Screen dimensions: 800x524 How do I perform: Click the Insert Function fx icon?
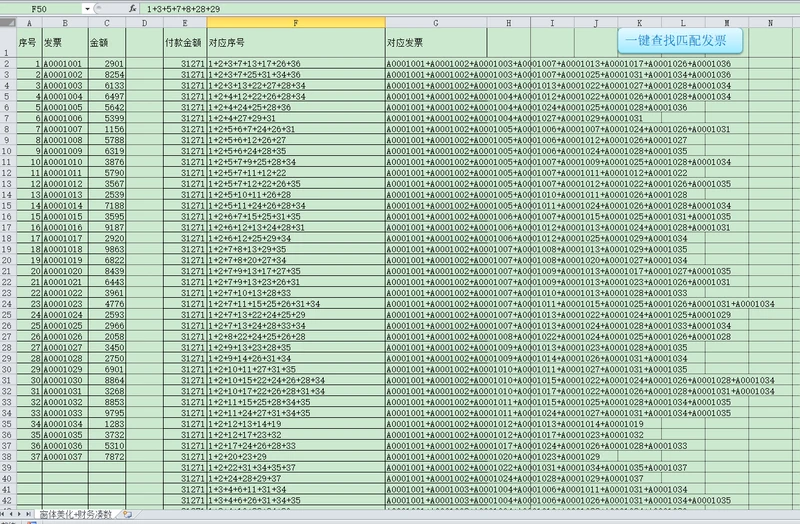point(133,9)
